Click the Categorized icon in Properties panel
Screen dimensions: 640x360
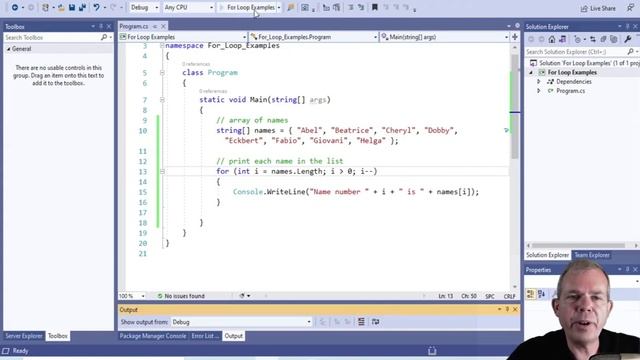point(531,293)
